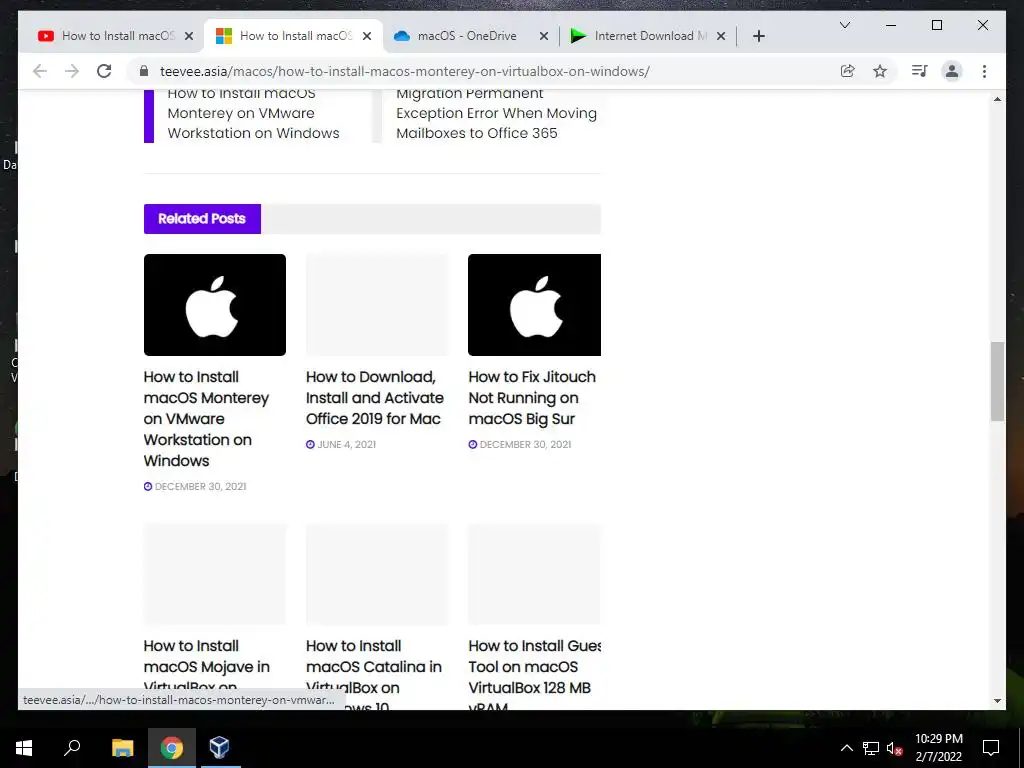Screen dimensions: 1024x768
Task: Reload the current page
Action: click(x=104, y=71)
